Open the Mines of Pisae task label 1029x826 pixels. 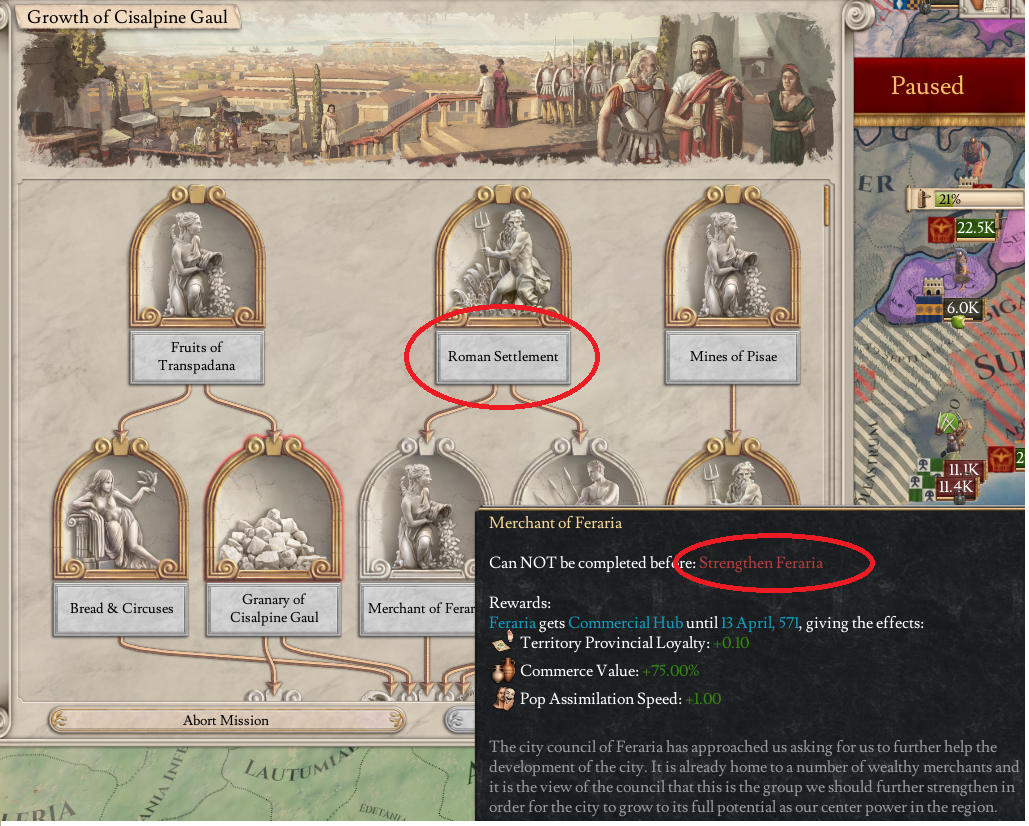pyautogui.click(x=732, y=357)
